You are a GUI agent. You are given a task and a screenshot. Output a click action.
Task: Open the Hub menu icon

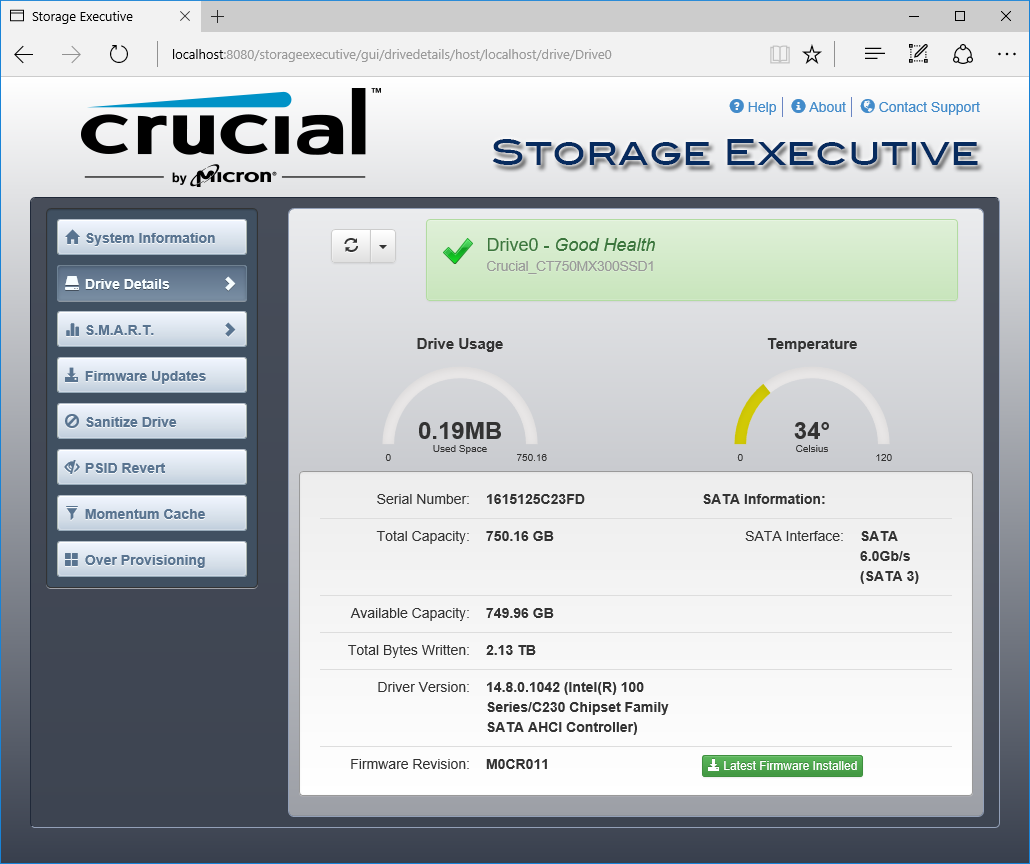874,55
